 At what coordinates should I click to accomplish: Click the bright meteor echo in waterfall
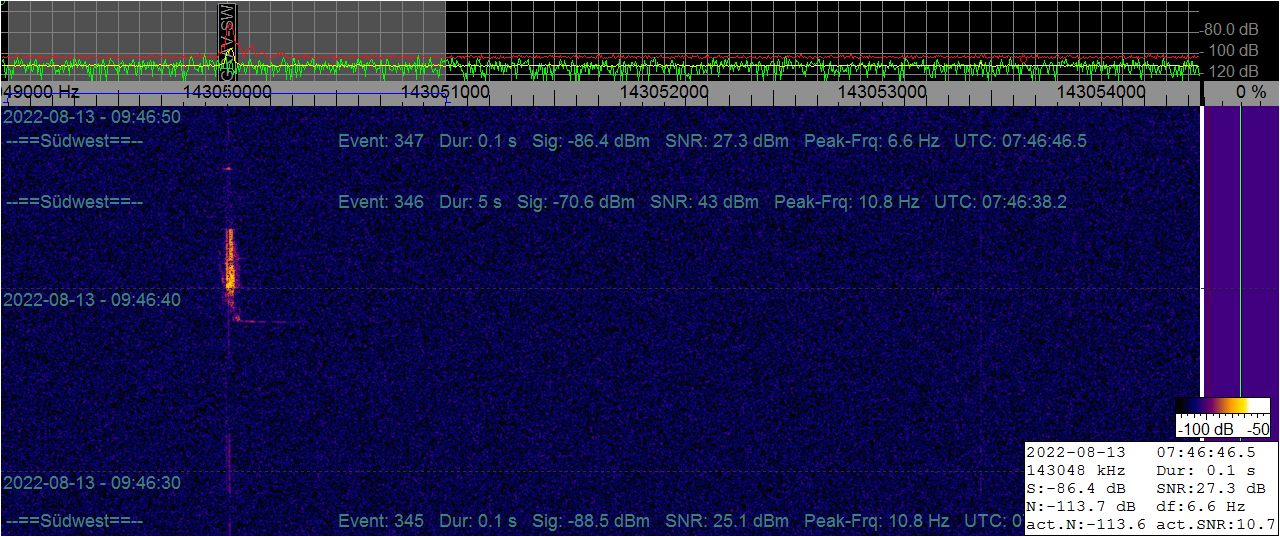(230, 260)
